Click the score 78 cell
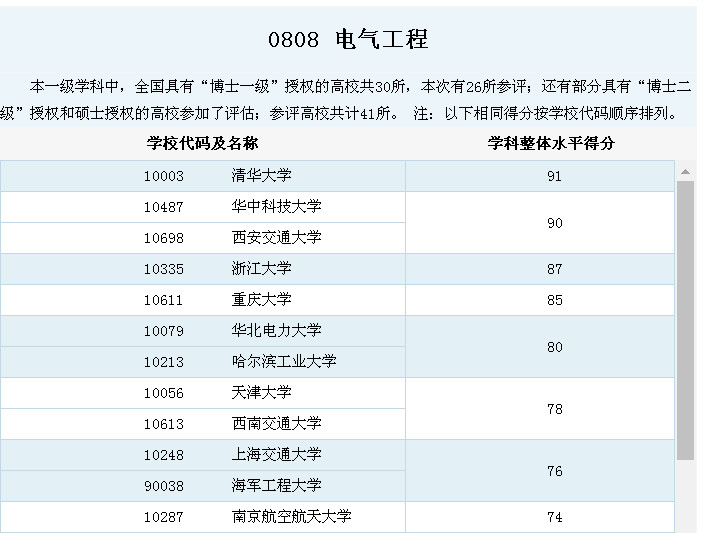 point(540,409)
